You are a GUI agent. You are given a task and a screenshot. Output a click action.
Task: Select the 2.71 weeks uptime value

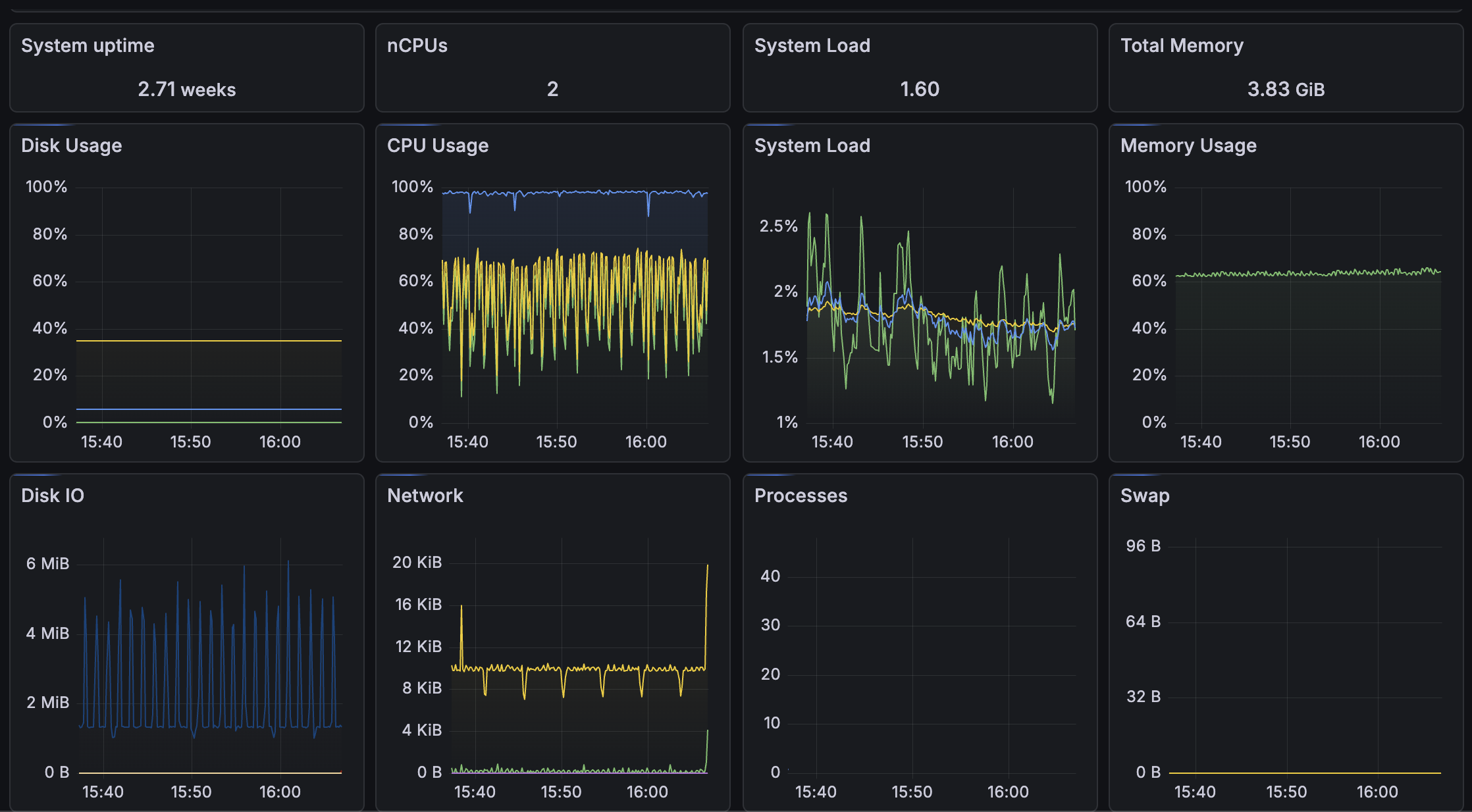click(x=186, y=89)
